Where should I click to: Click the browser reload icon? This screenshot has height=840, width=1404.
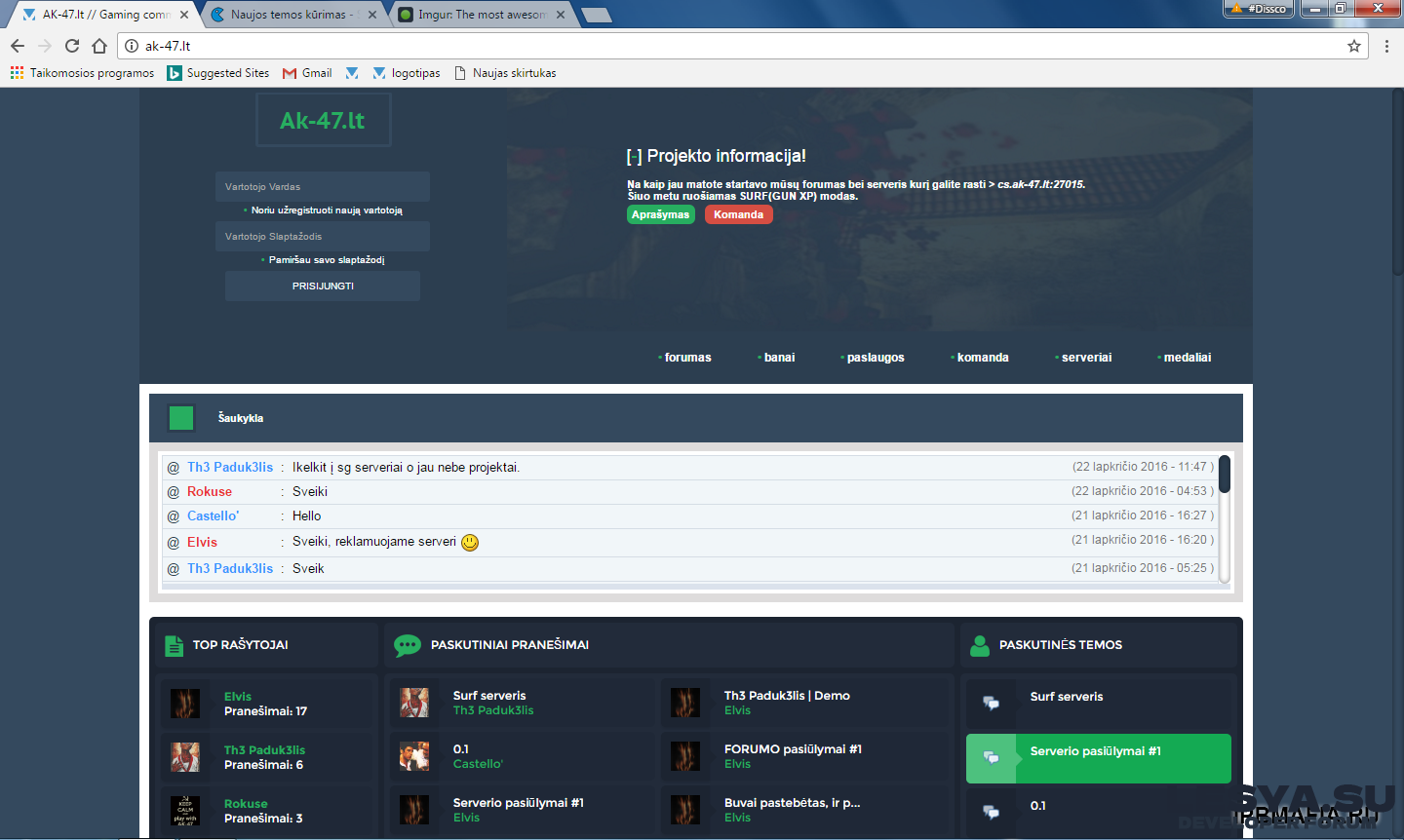pyautogui.click(x=72, y=46)
